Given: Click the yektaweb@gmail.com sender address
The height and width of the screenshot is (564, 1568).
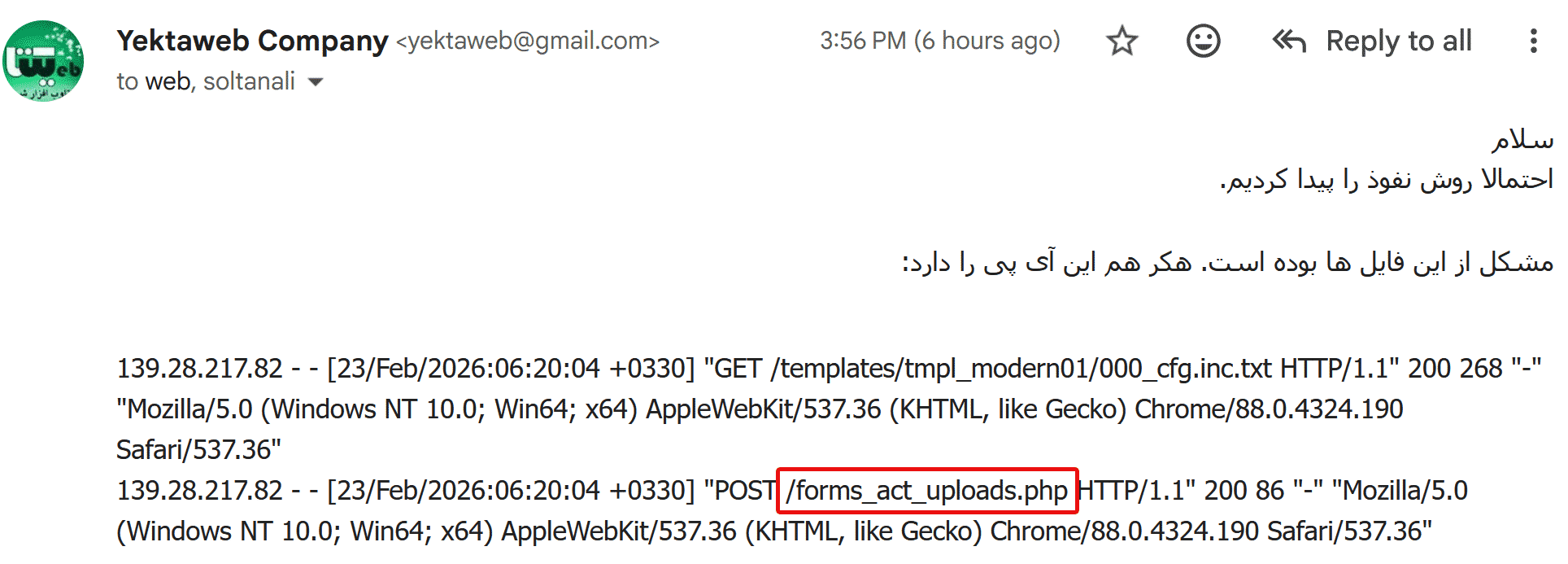Looking at the screenshot, I should (528, 41).
